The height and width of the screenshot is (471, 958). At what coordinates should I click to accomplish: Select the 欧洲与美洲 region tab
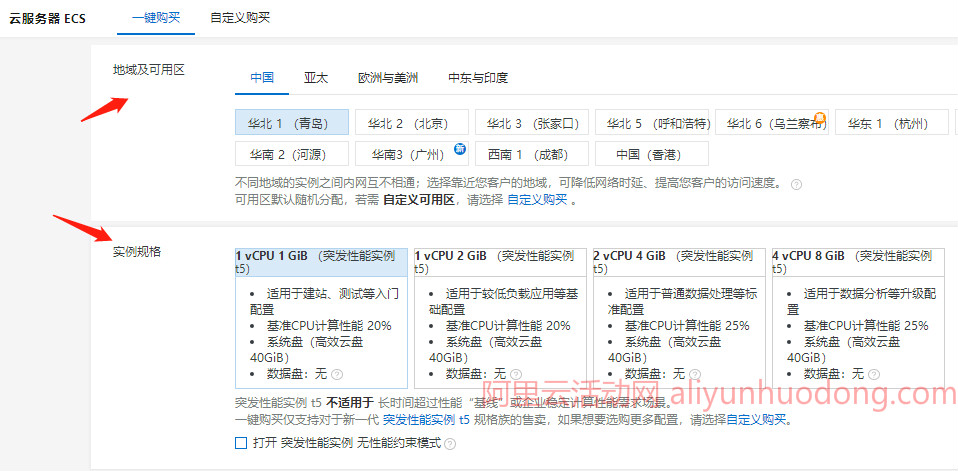[388, 78]
